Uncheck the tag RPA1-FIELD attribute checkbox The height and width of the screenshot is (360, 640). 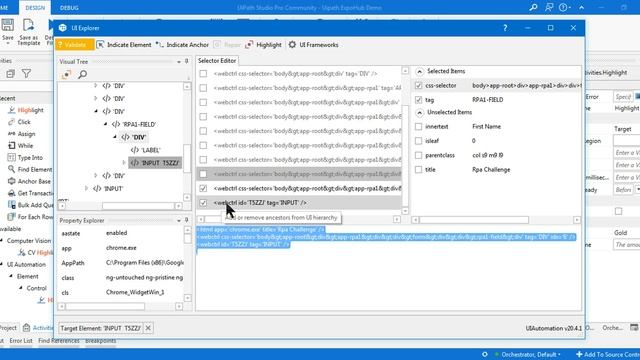point(418,100)
